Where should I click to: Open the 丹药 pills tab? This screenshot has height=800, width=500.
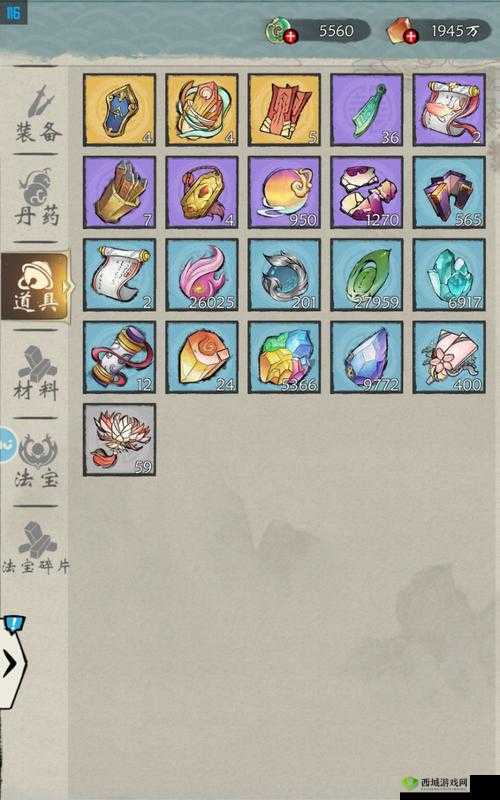pos(36,198)
